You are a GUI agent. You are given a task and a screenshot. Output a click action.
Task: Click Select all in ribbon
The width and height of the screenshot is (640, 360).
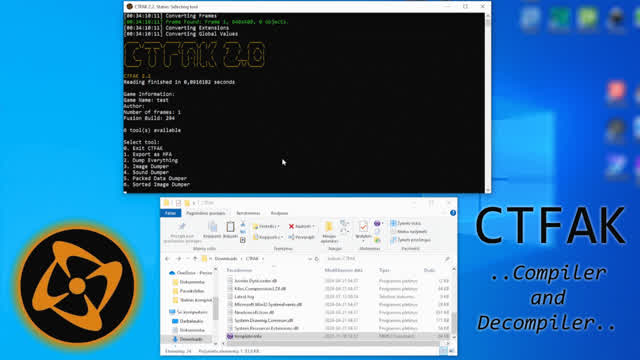(x=406, y=223)
